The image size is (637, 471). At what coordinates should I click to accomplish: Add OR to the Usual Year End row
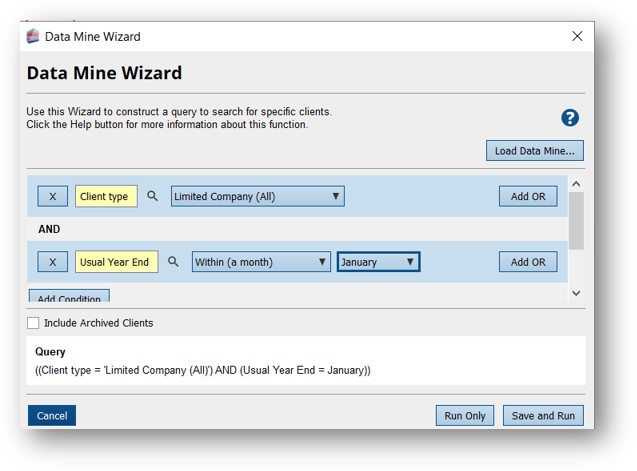528,262
